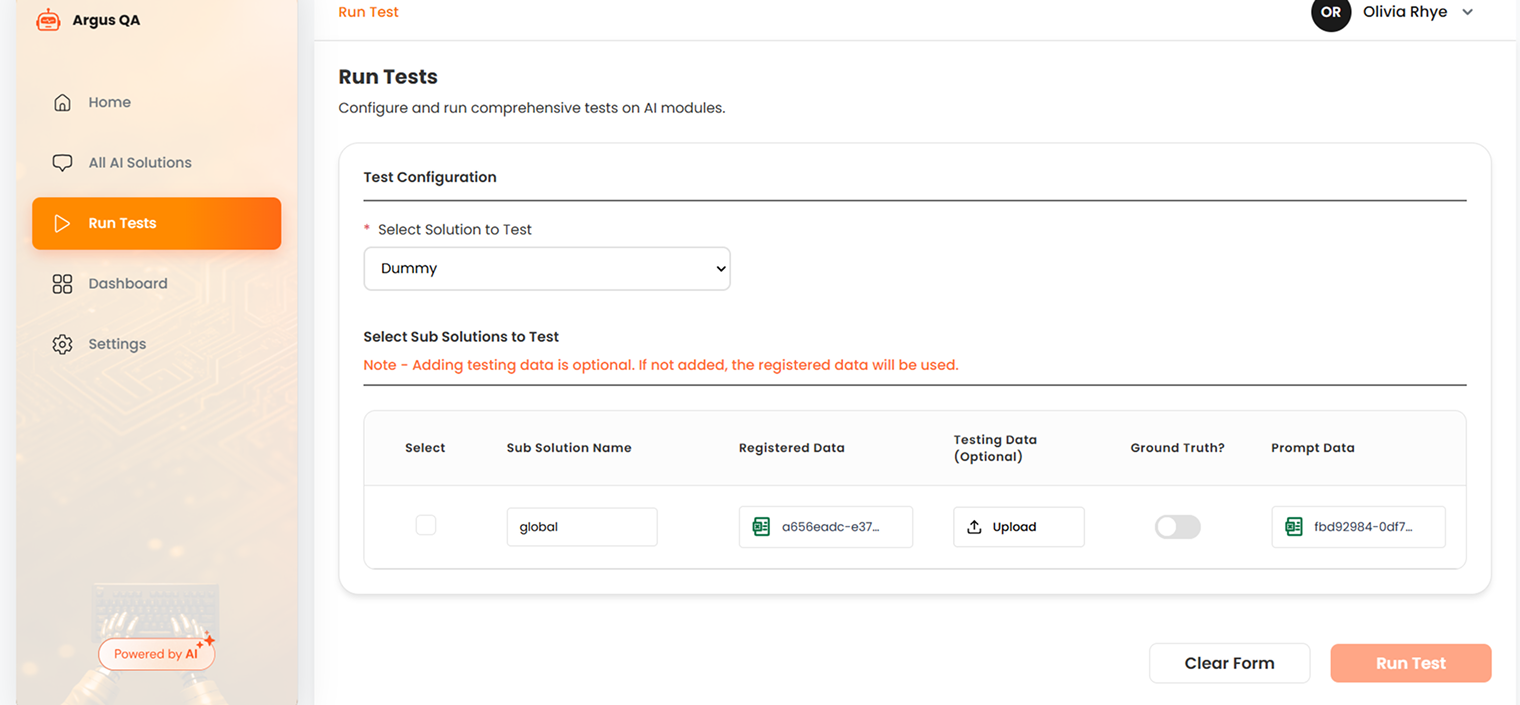Click the Sub Solution Name column header
The height and width of the screenshot is (705, 1520).
(569, 448)
